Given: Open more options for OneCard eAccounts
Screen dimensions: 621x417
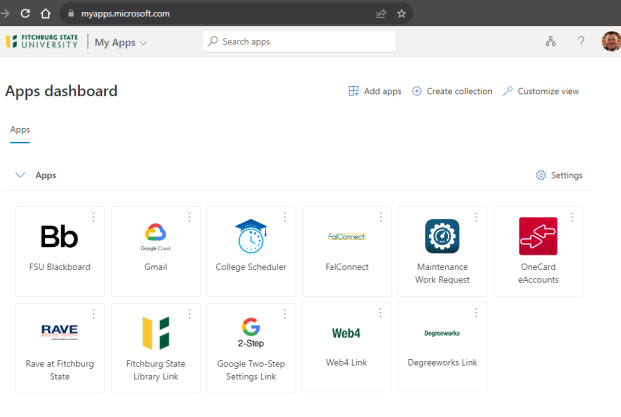Looking at the screenshot, I should coord(572,217).
